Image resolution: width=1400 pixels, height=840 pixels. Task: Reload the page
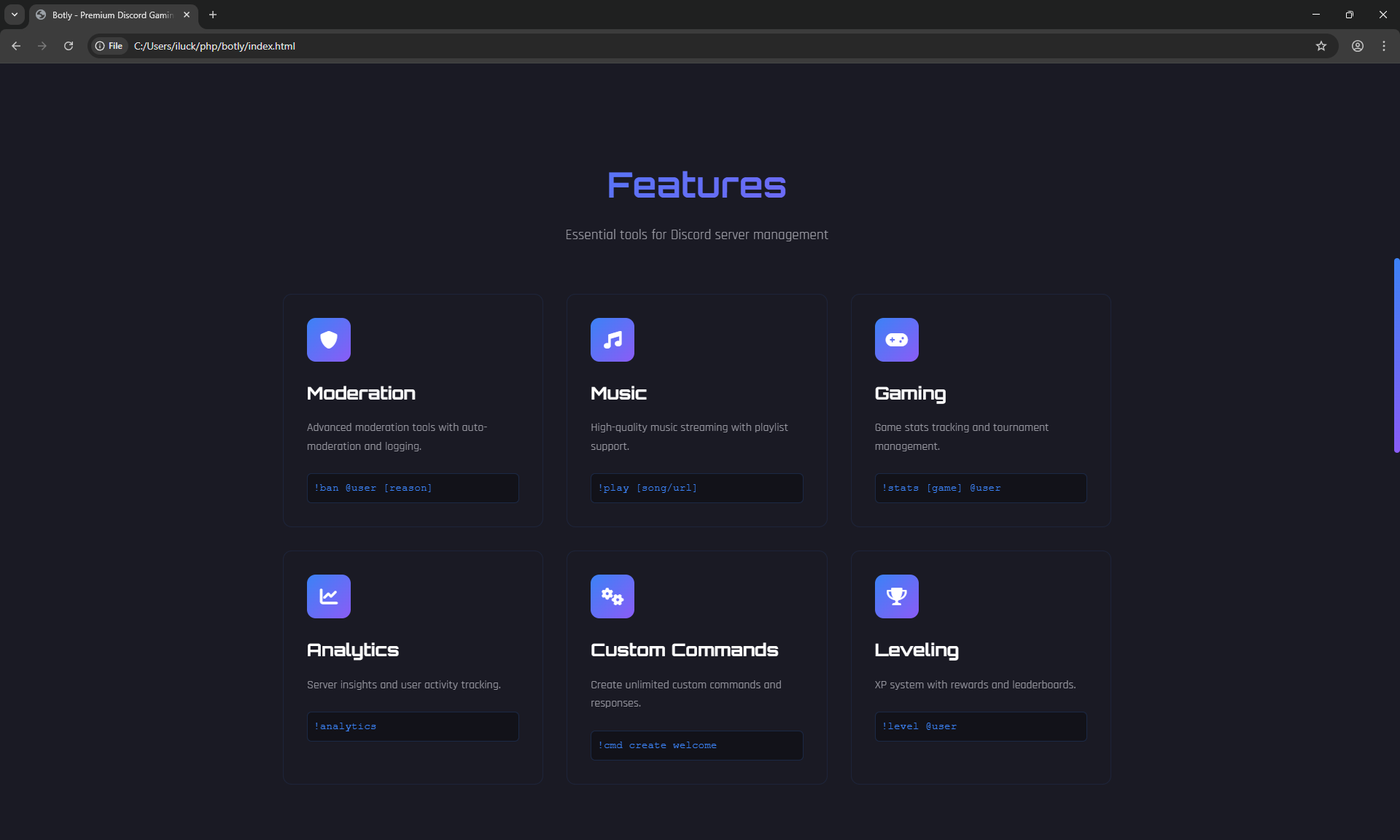[x=69, y=46]
